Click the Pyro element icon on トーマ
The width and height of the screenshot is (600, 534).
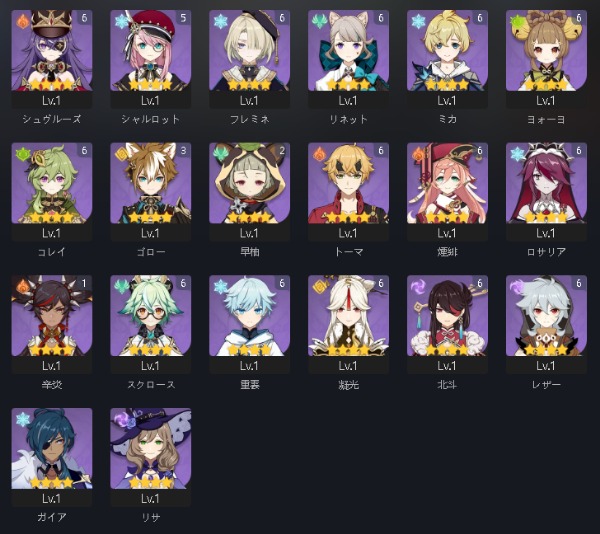[x=319, y=154]
